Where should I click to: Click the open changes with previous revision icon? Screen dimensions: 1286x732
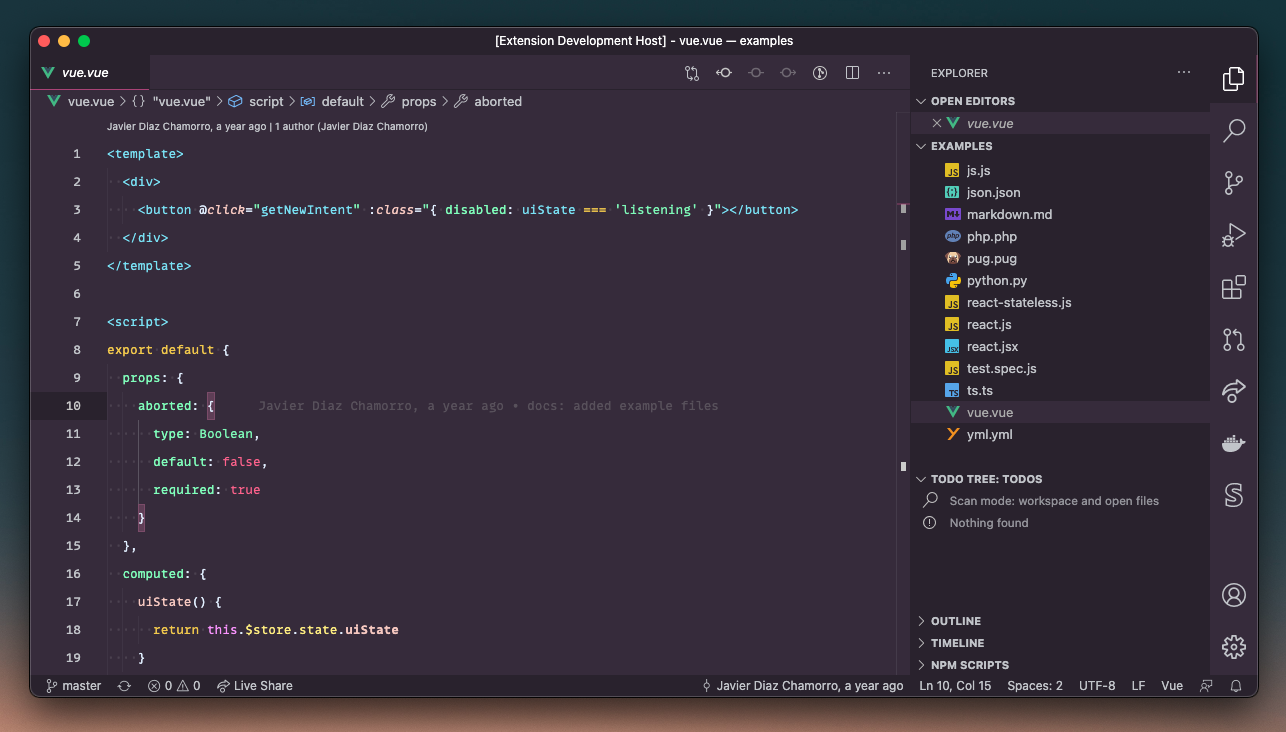(724, 73)
